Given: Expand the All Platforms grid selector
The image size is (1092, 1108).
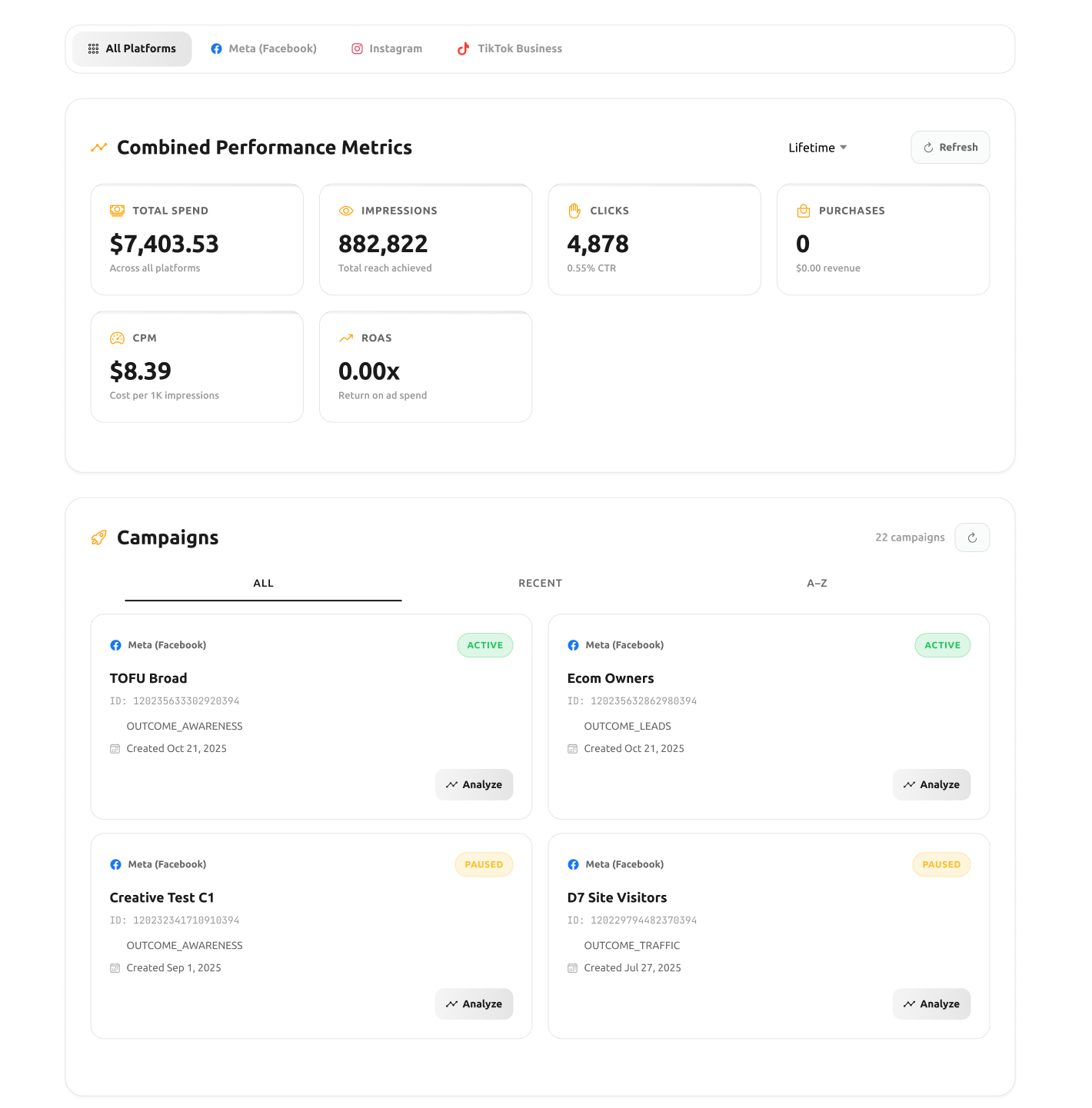Looking at the screenshot, I should coord(92,48).
